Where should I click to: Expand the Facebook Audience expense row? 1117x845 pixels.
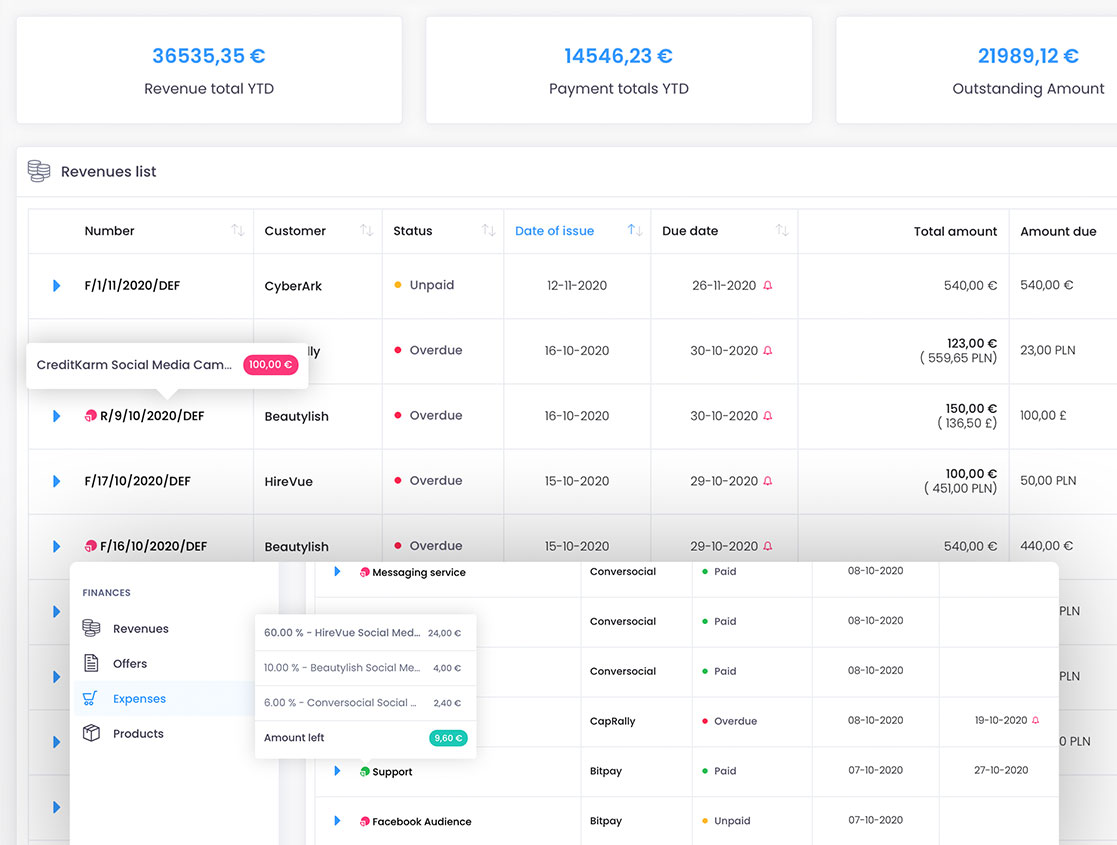337,821
